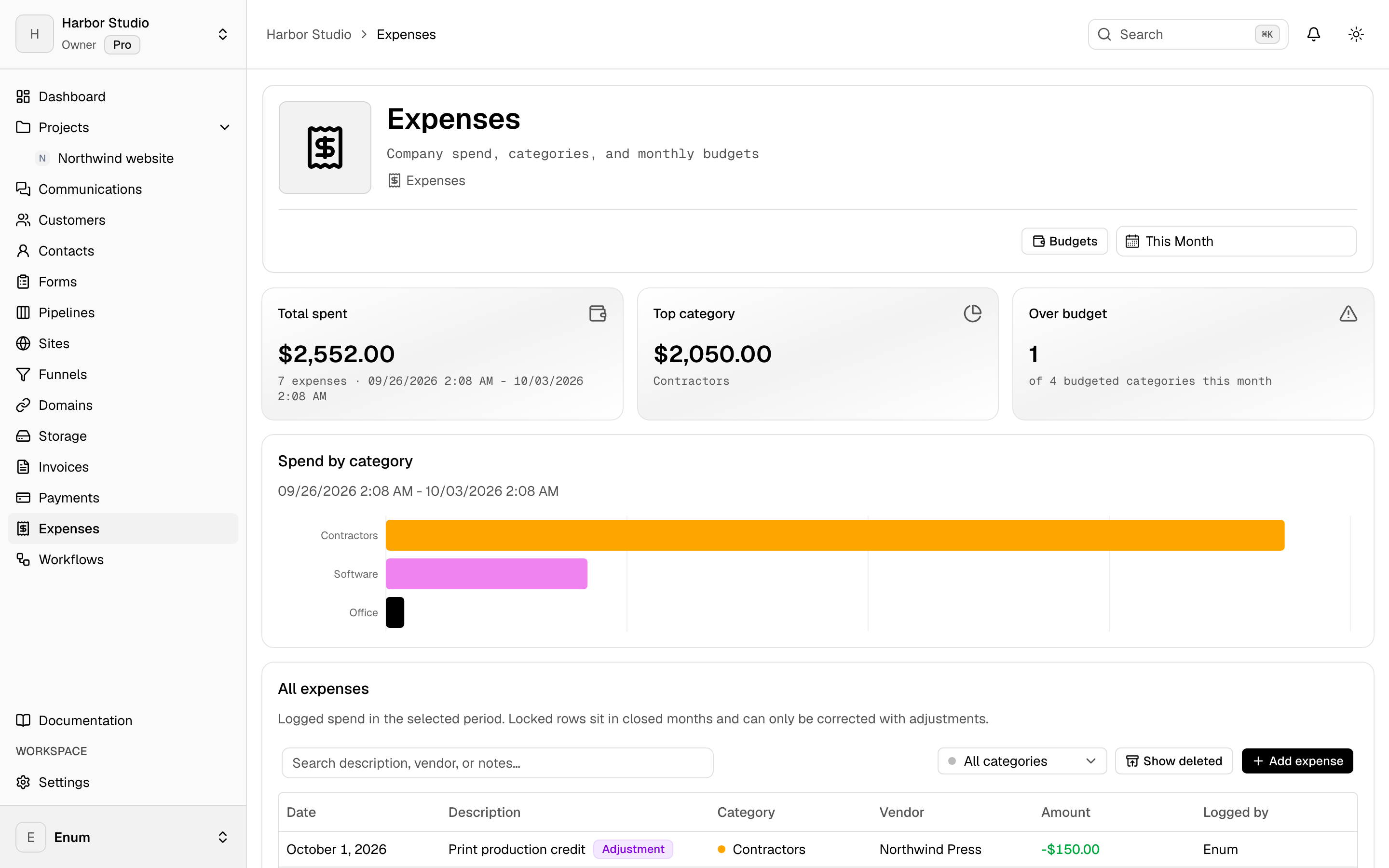Click the Workflows icon in sidebar
Screen dimensions: 1389x868
tap(23, 559)
